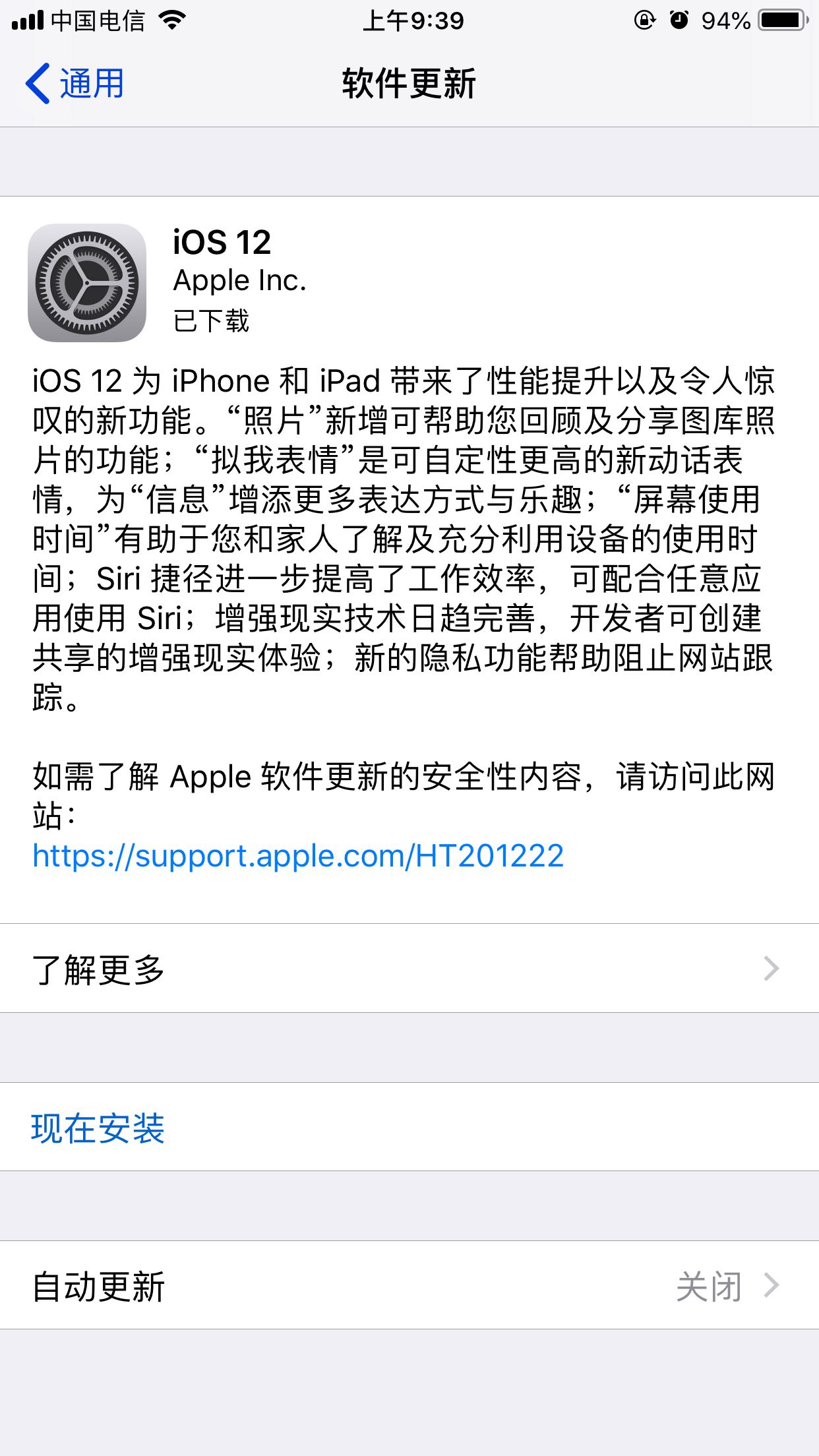The image size is (819, 1456).
Task: Expand the chevron on the 了解更多 row
Action: click(x=772, y=969)
